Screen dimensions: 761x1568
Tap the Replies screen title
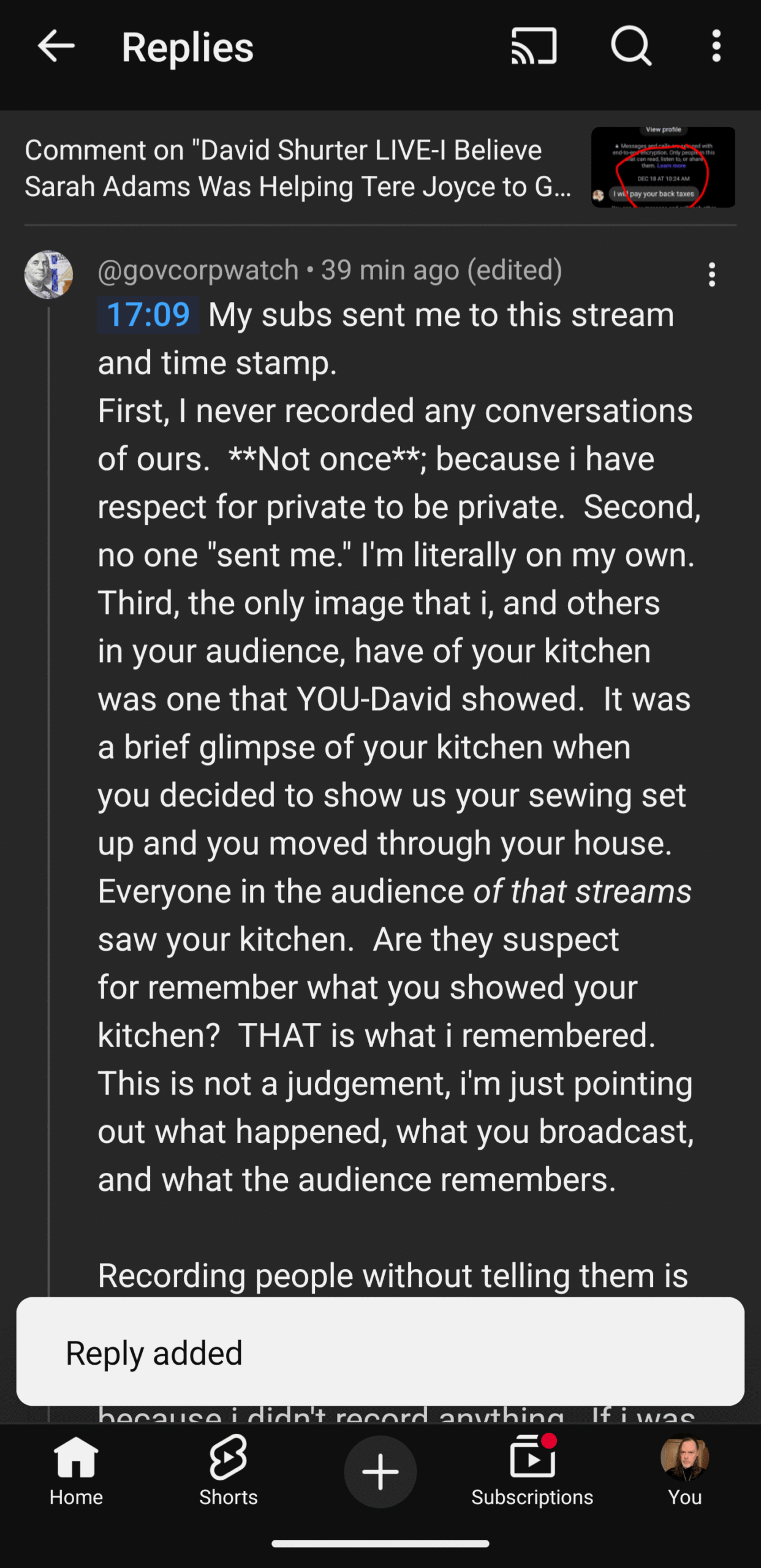coord(187,47)
